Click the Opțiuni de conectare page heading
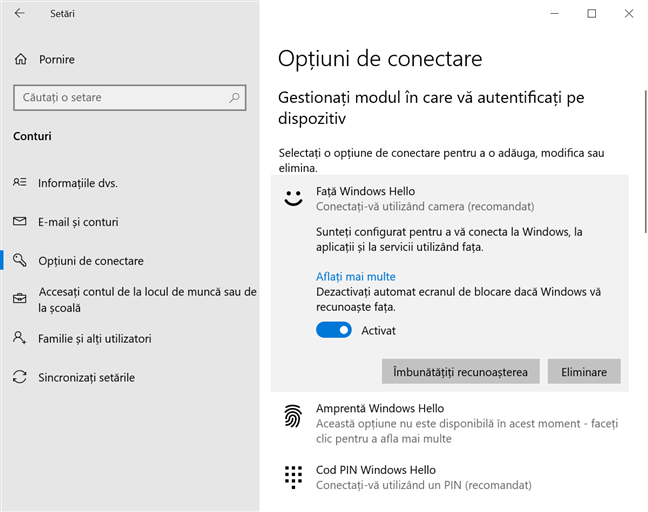Image resolution: width=648 pixels, height=512 pixels. pyautogui.click(x=380, y=59)
